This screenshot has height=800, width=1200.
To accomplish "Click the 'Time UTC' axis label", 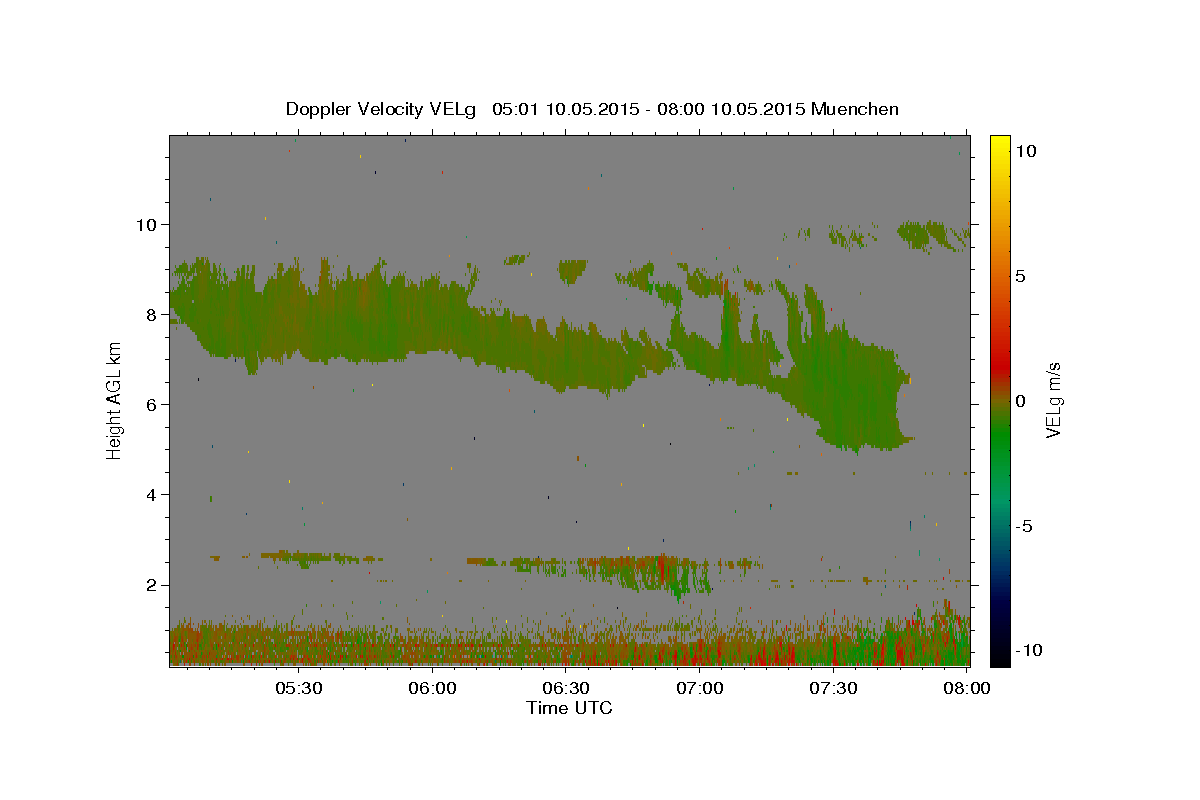I will pyautogui.click(x=569, y=708).
